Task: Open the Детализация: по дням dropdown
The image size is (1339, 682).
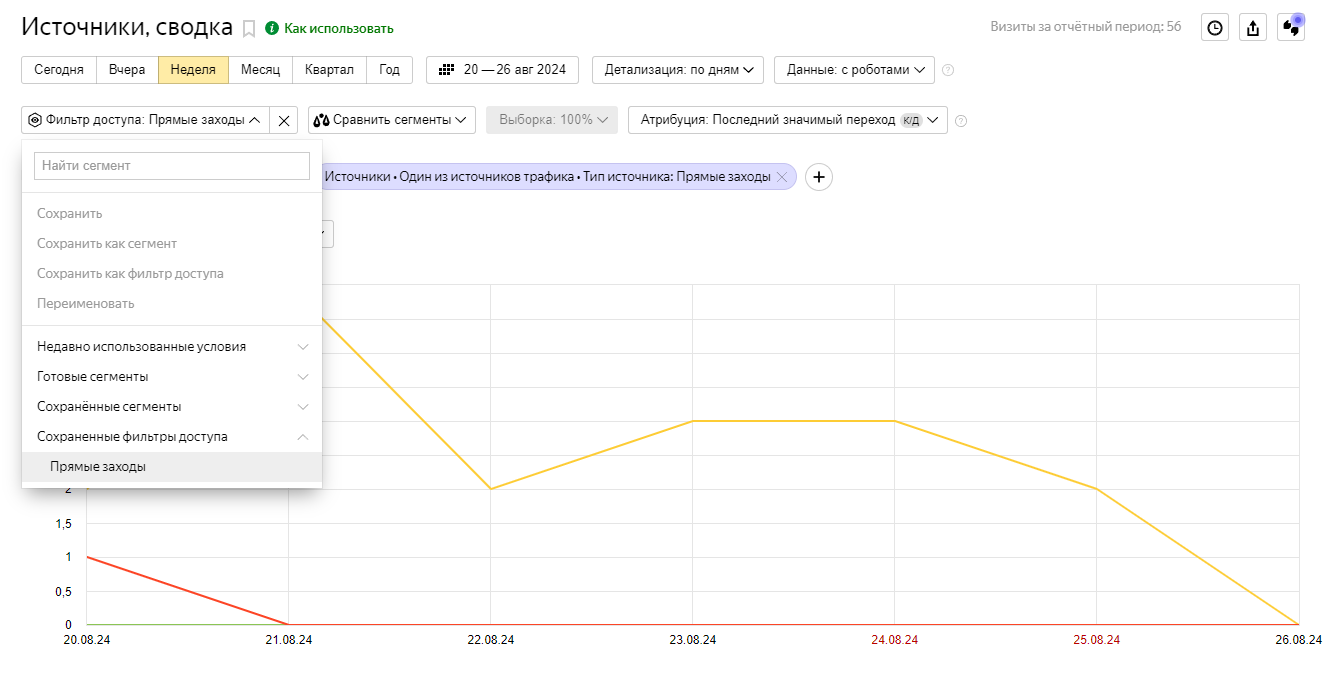Action: [677, 70]
